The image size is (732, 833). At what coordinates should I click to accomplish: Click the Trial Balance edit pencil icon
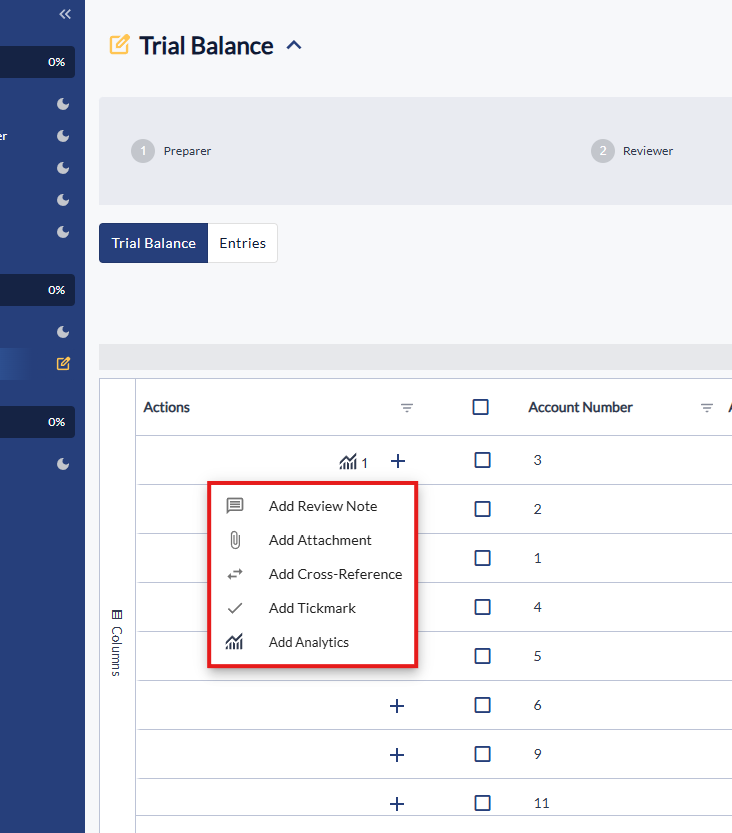(119, 45)
